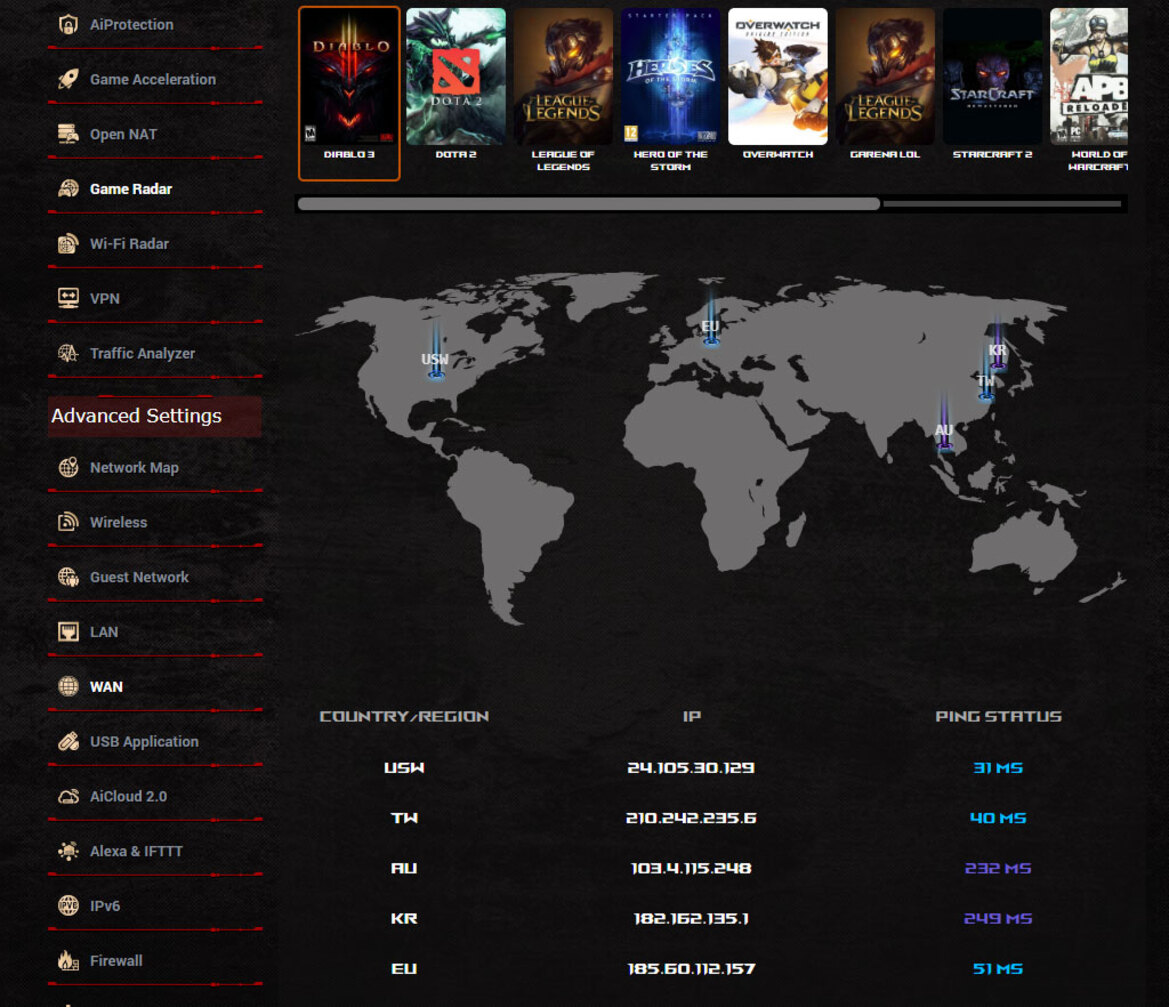Select the Starcraft 2 game cover

click(992, 77)
